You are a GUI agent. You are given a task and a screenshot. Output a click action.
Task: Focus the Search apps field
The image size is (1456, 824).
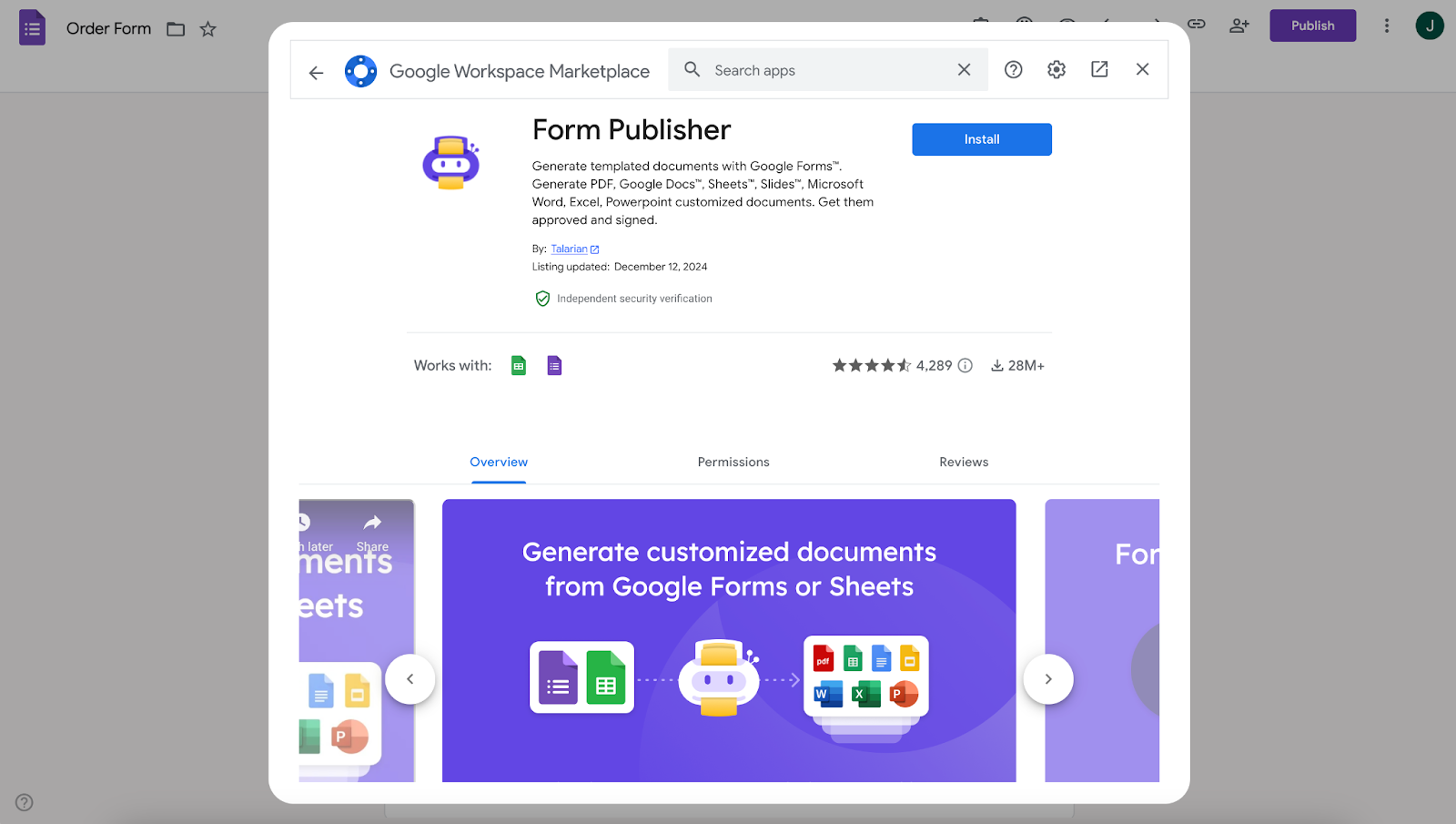tap(826, 70)
